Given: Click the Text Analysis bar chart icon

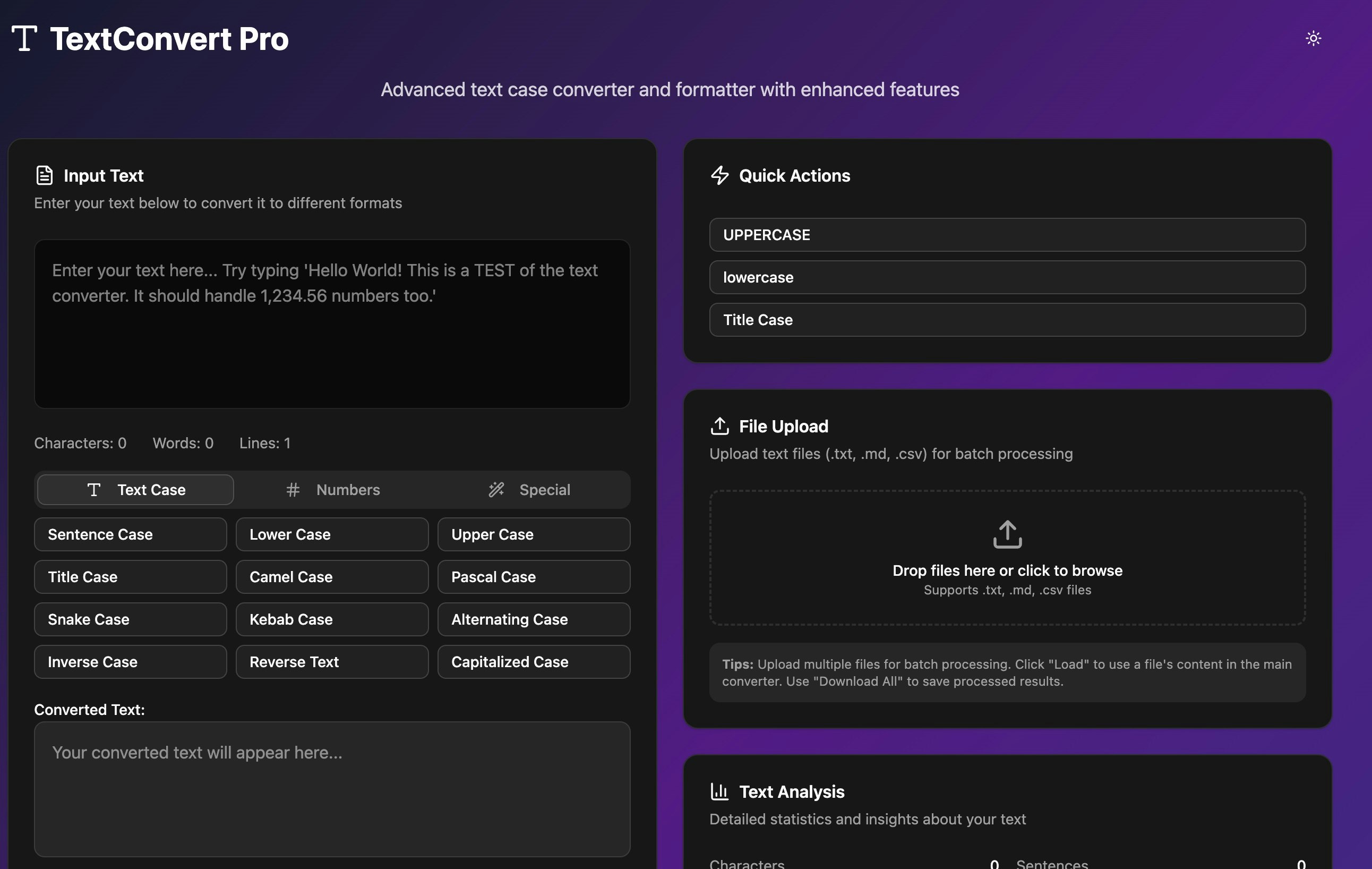Looking at the screenshot, I should coord(719,791).
